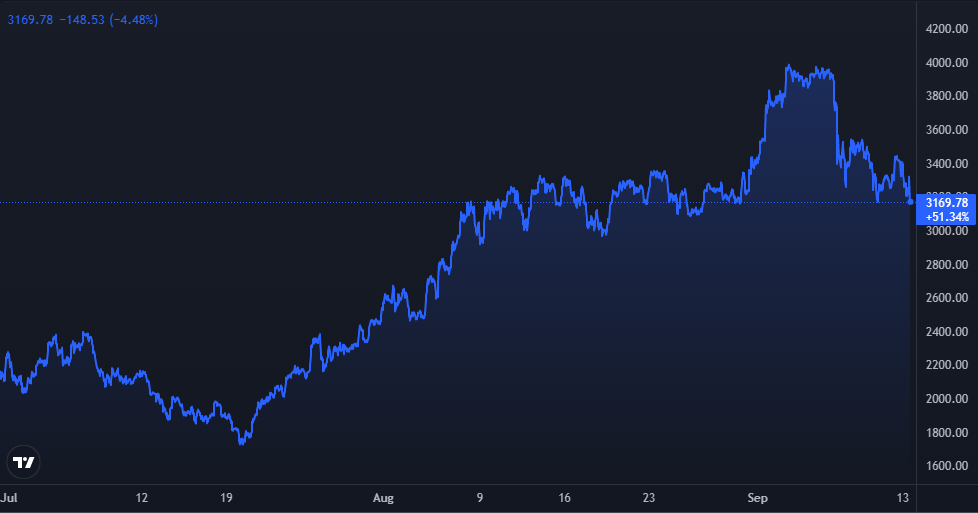Click the 2400.00 price axis label
The image size is (978, 513).
(945, 332)
